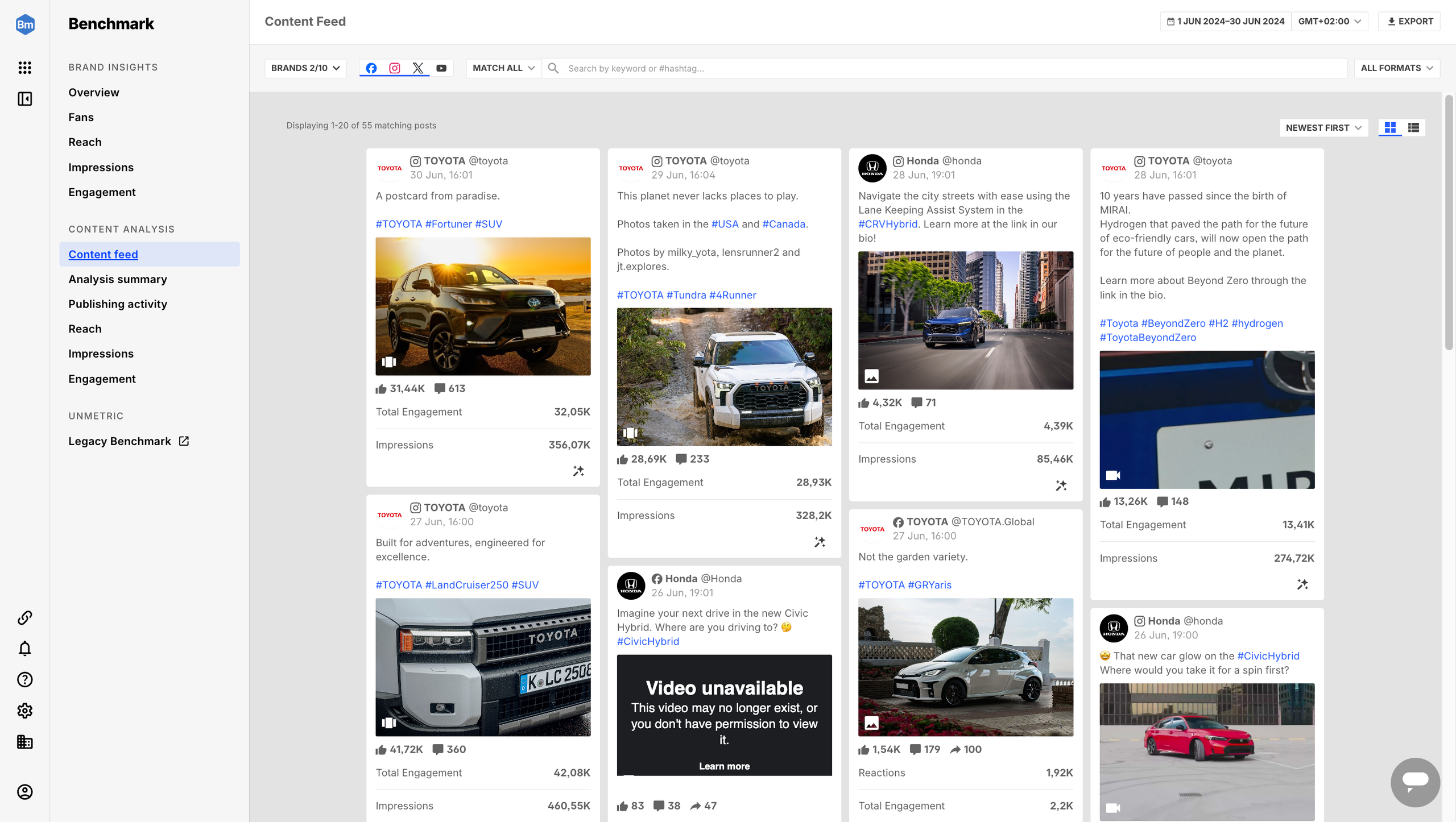Open the GMT+02:00 timezone dropdown
This screenshot has width=1456, height=822.
pyautogui.click(x=1330, y=22)
